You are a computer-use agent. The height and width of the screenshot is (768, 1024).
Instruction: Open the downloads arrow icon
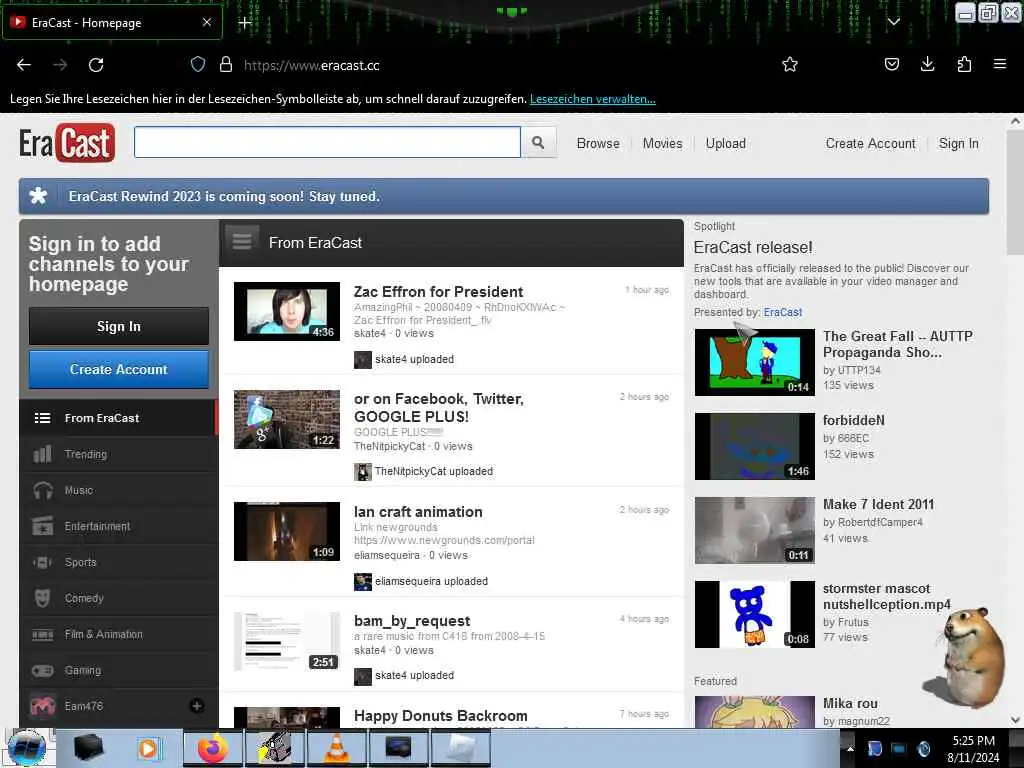927,64
